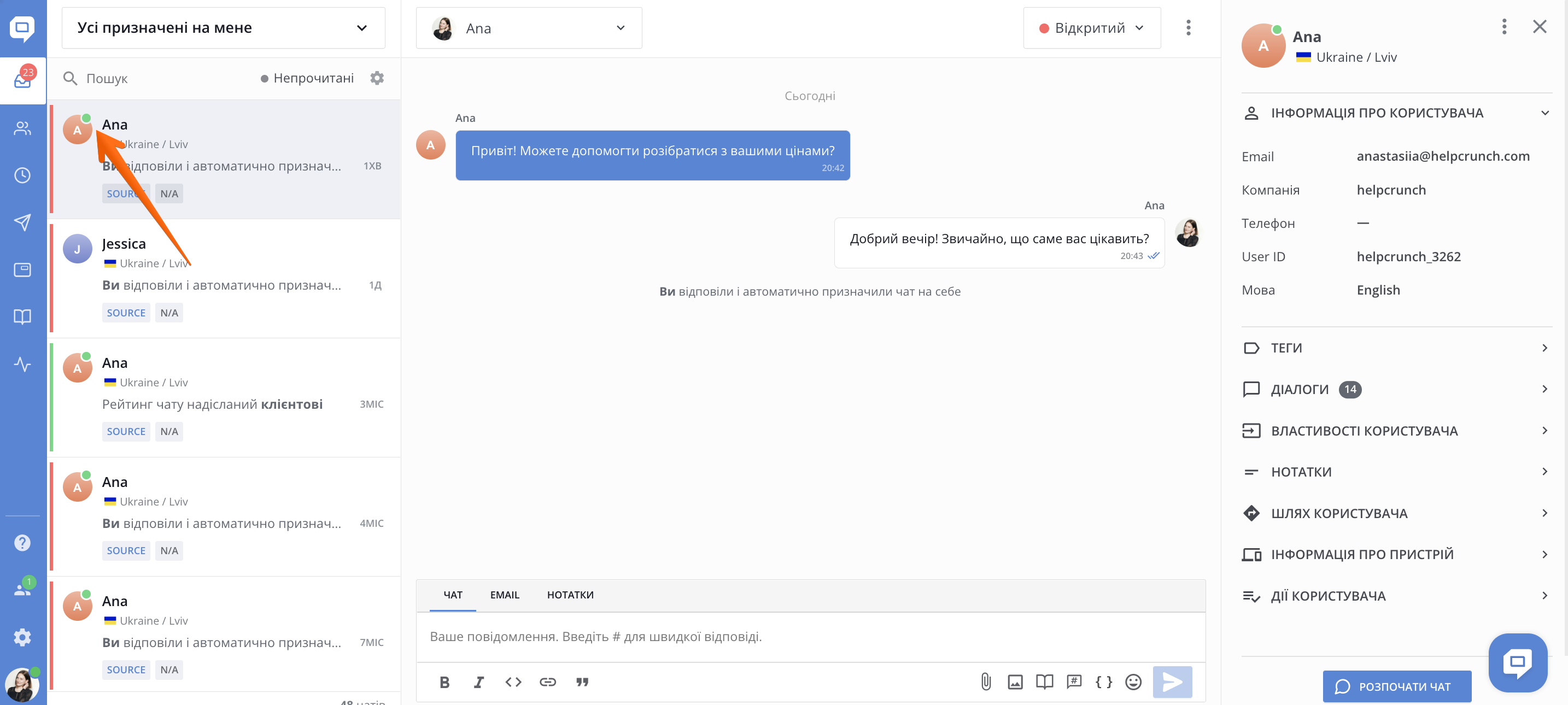Switch to the EMAIL tab
This screenshot has width=1568, height=705.
coord(504,595)
